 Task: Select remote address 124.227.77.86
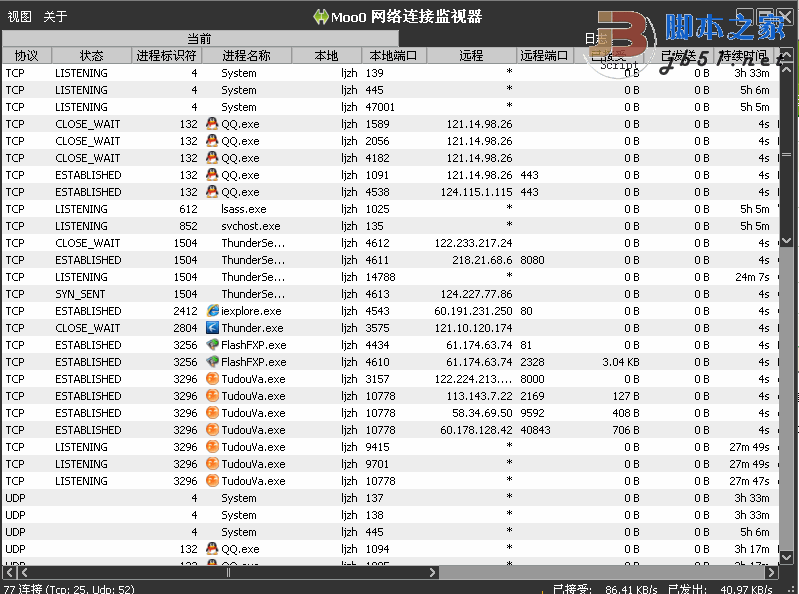pos(476,294)
